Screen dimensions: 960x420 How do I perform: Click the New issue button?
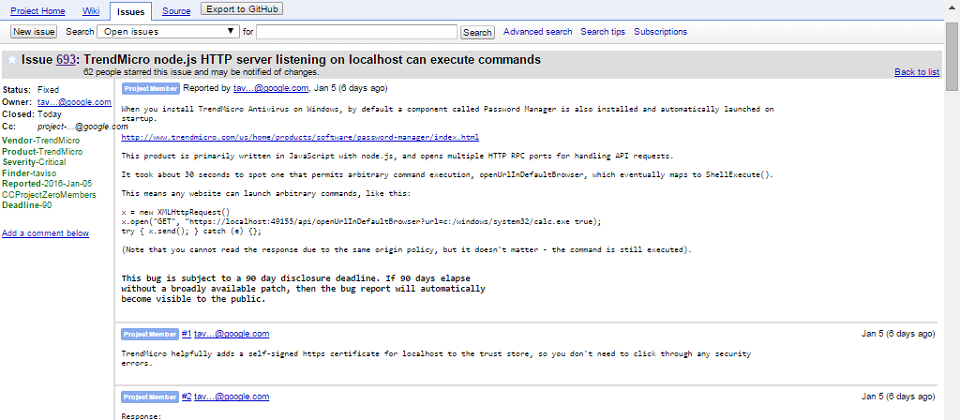[x=34, y=32]
